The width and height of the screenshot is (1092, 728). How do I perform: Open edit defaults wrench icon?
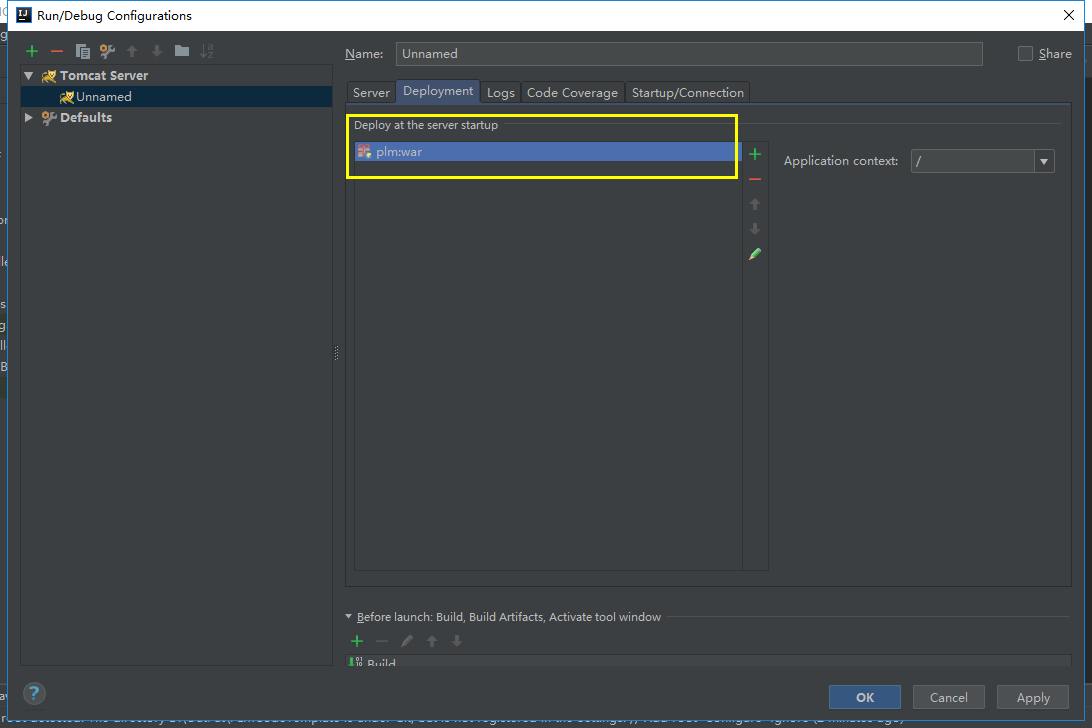(x=107, y=51)
